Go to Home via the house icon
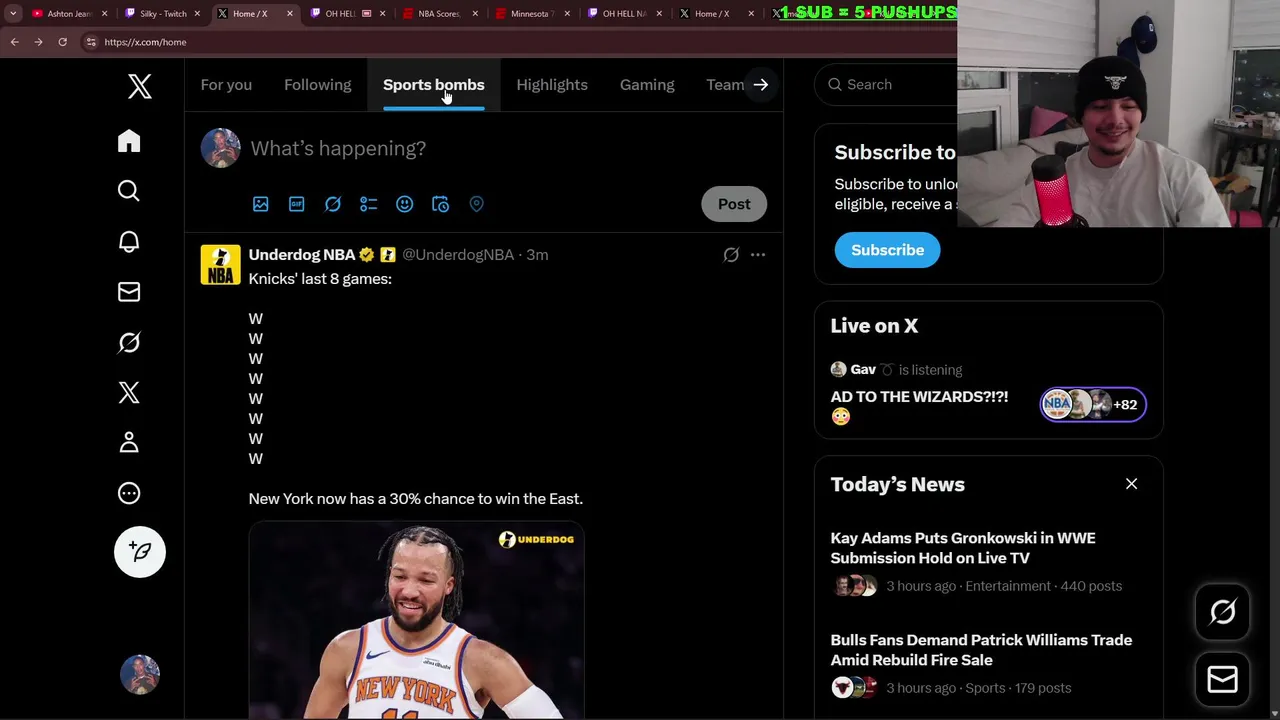The image size is (1280, 720). (129, 141)
